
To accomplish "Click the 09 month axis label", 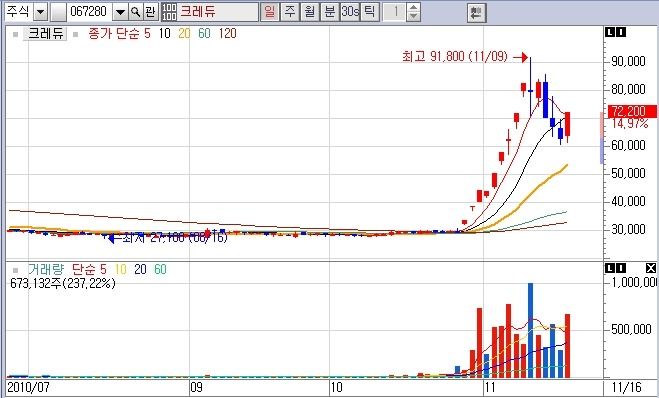I will coord(196,387).
